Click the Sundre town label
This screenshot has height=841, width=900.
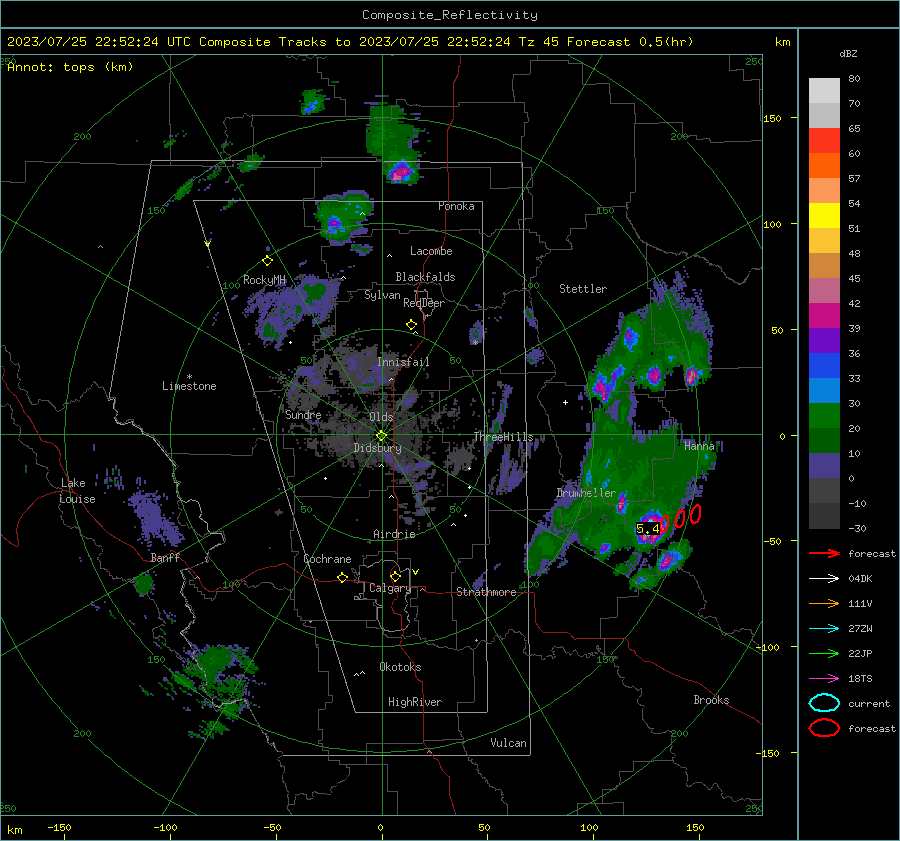[303, 414]
